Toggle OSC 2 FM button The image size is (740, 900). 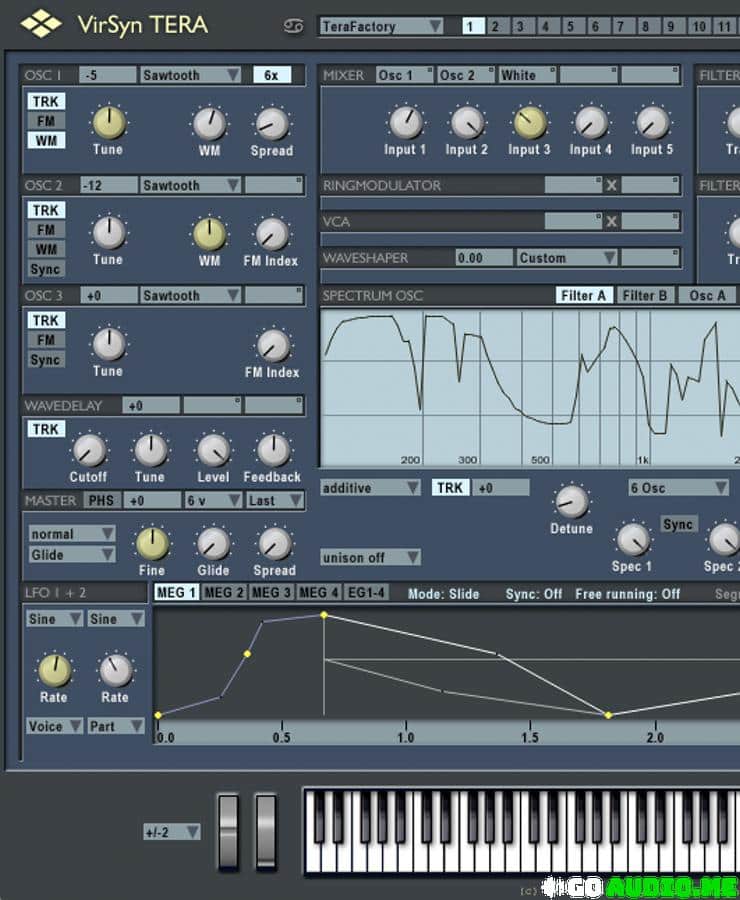46,230
